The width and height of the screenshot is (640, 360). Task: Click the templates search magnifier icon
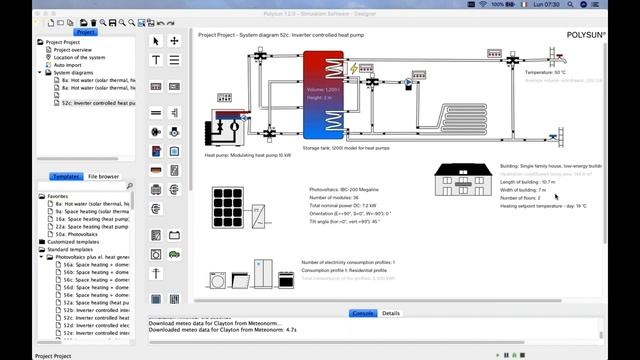click(129, 186)
